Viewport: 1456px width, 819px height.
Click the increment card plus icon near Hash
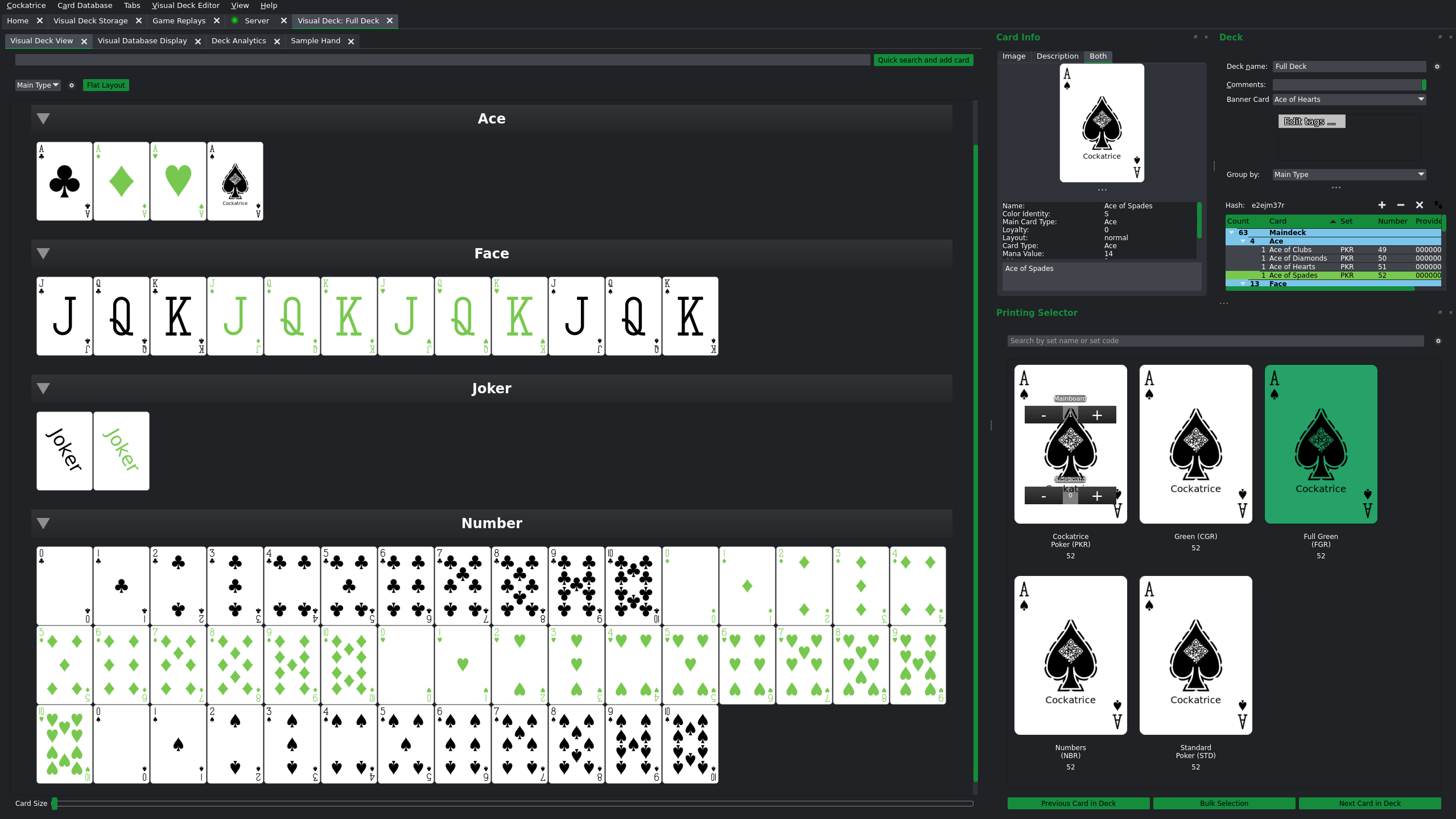[x=1382, y=205]
